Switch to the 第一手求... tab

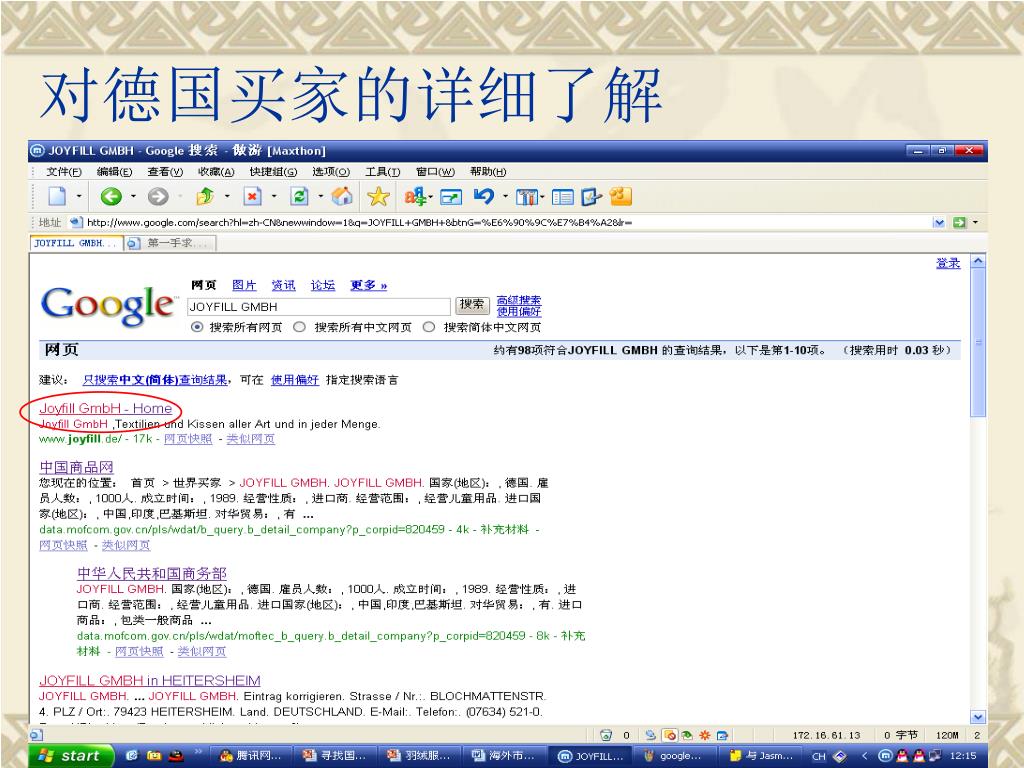(x=170, y=243)
